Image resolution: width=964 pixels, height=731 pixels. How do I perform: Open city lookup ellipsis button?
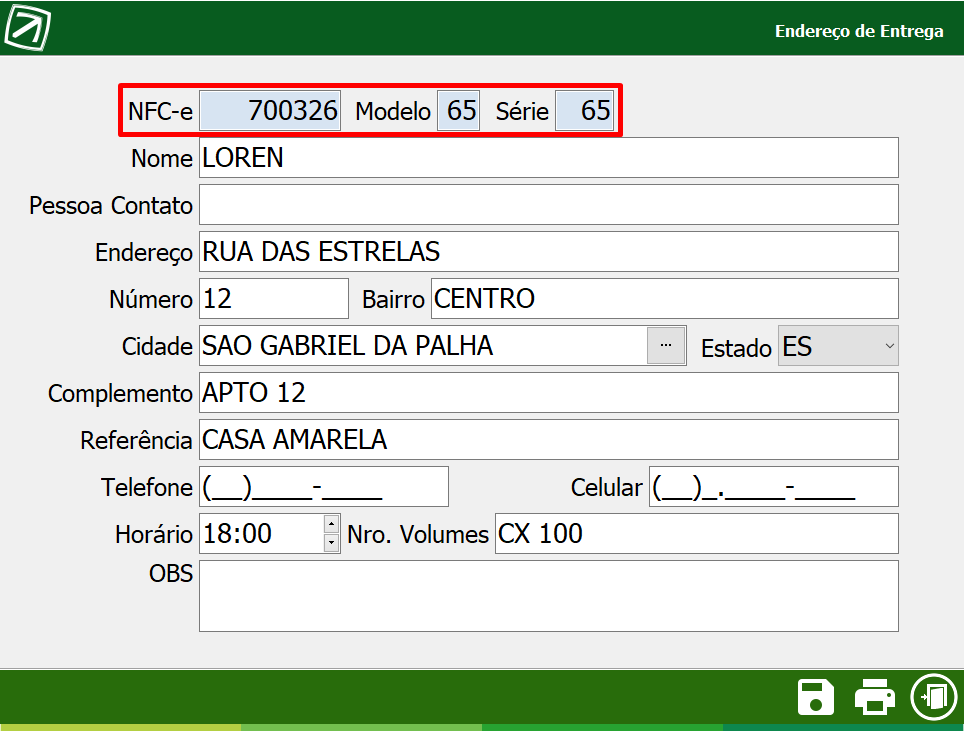tap(666, 346)
